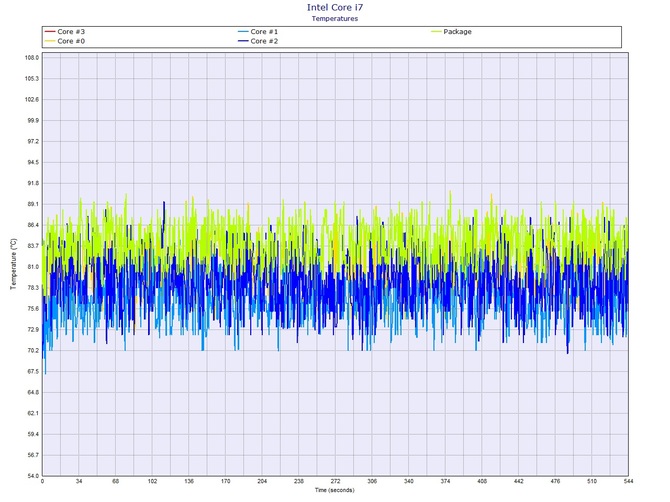Click the Package legend entry

point(452,32)
